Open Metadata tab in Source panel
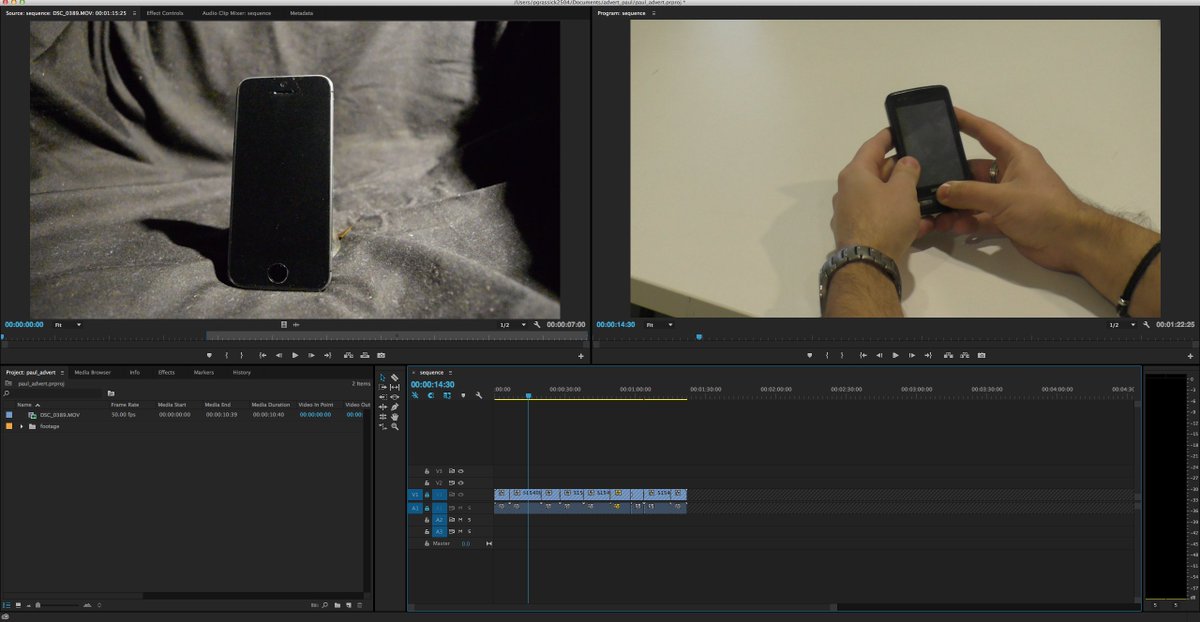Image resolution: width=1200 pixels, height=622 pixels. click(301, 13)
